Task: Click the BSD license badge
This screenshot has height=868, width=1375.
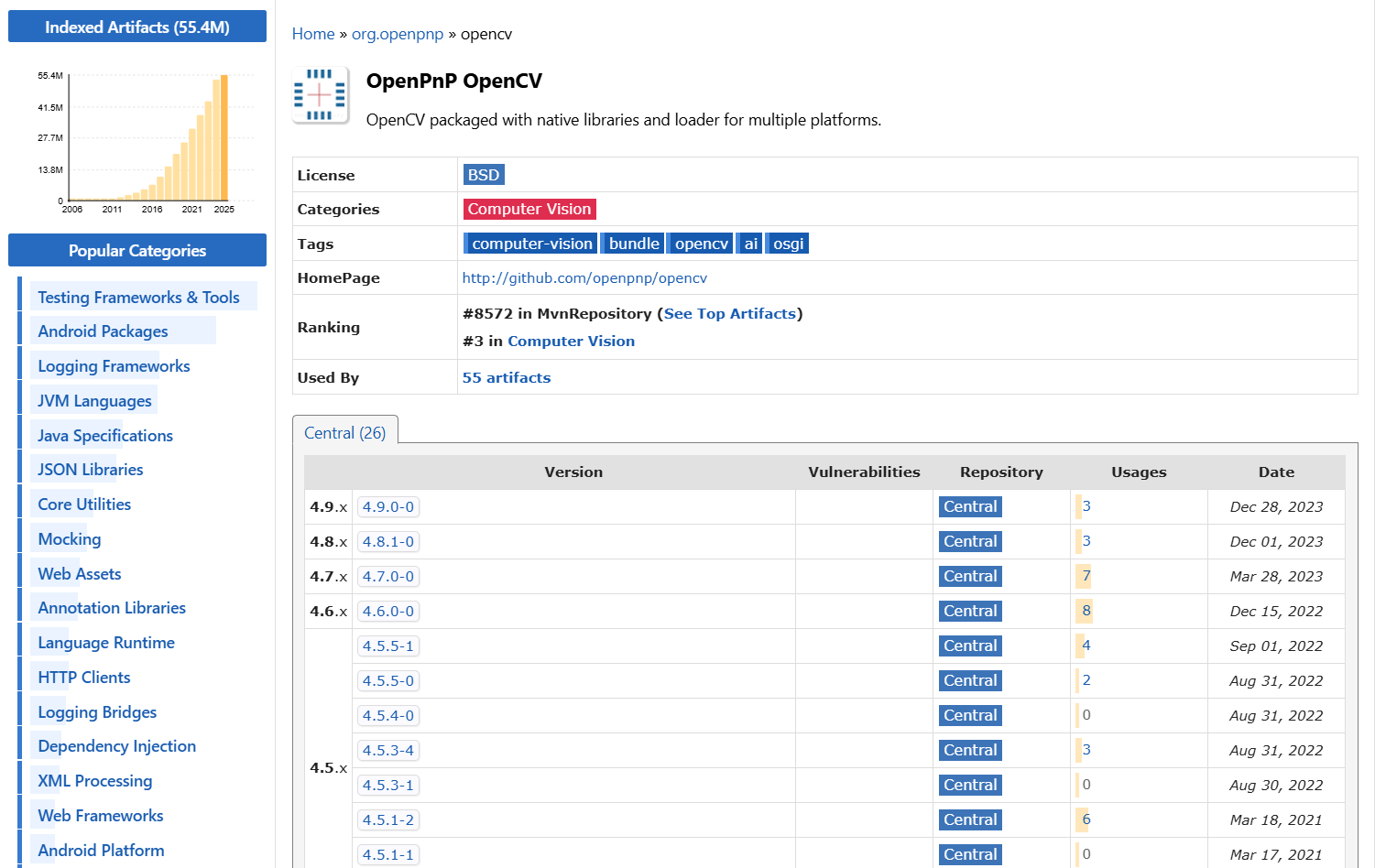Action: click(484, 175)
